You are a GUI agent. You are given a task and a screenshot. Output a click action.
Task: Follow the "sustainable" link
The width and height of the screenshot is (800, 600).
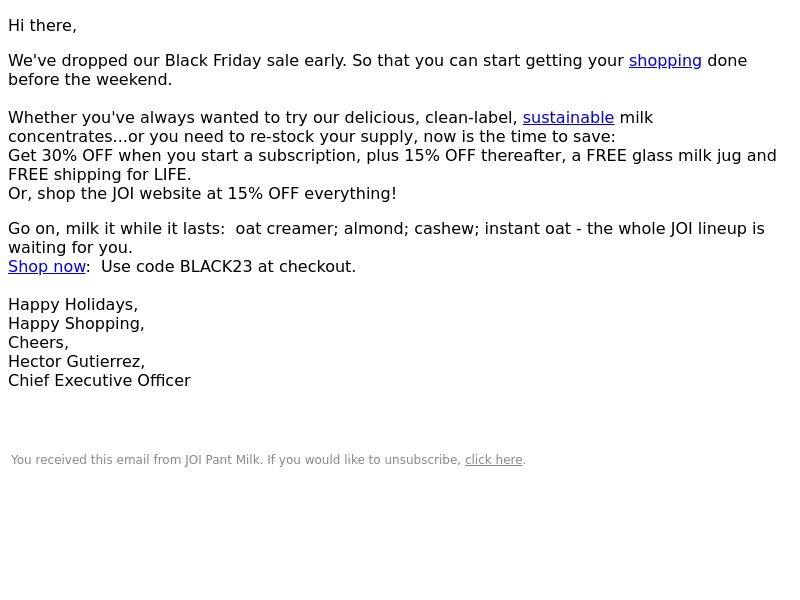point(568,118)
